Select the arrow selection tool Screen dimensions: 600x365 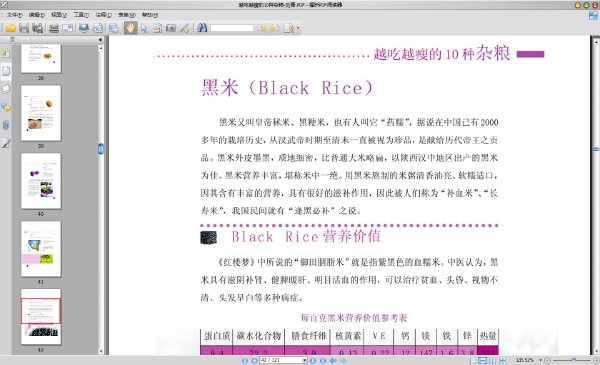[144, 28]
